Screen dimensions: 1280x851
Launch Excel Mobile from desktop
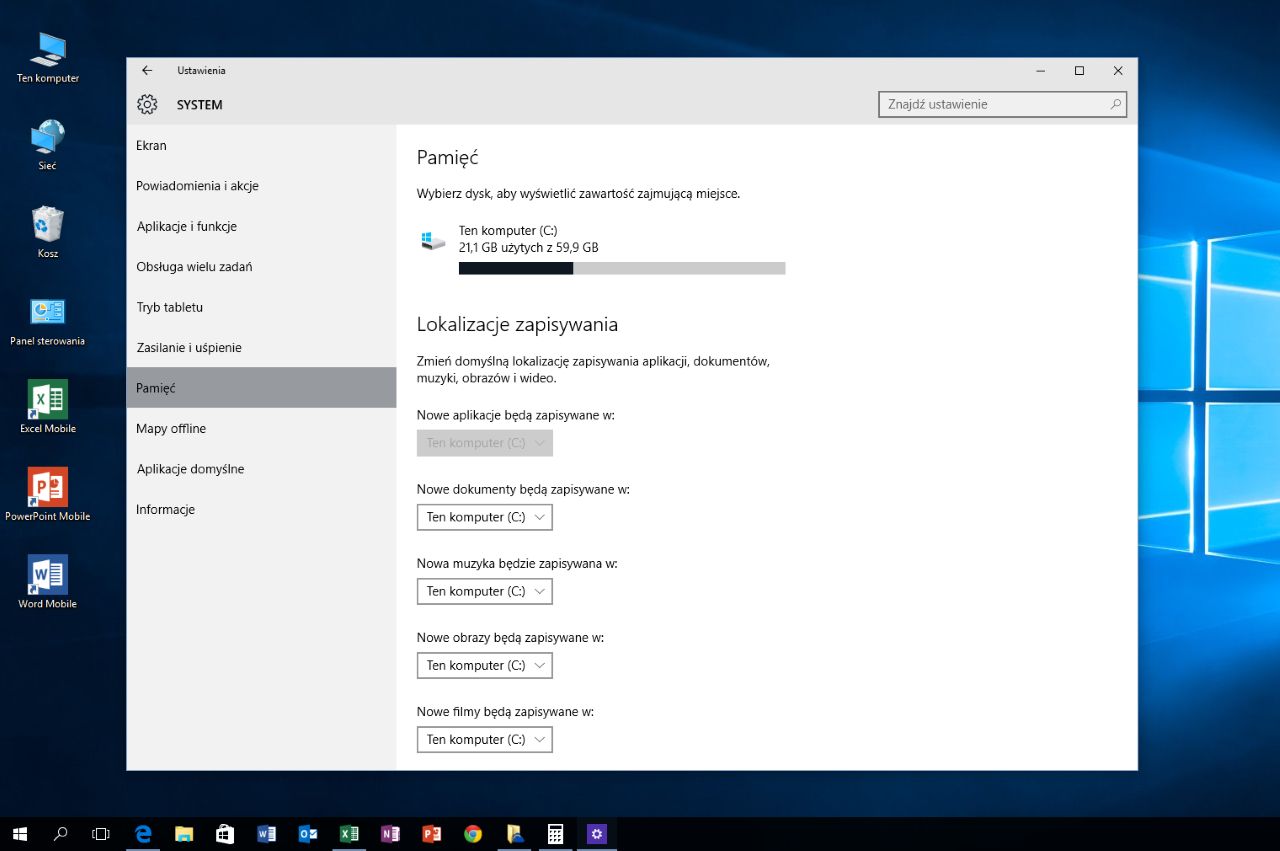(47, 400)
